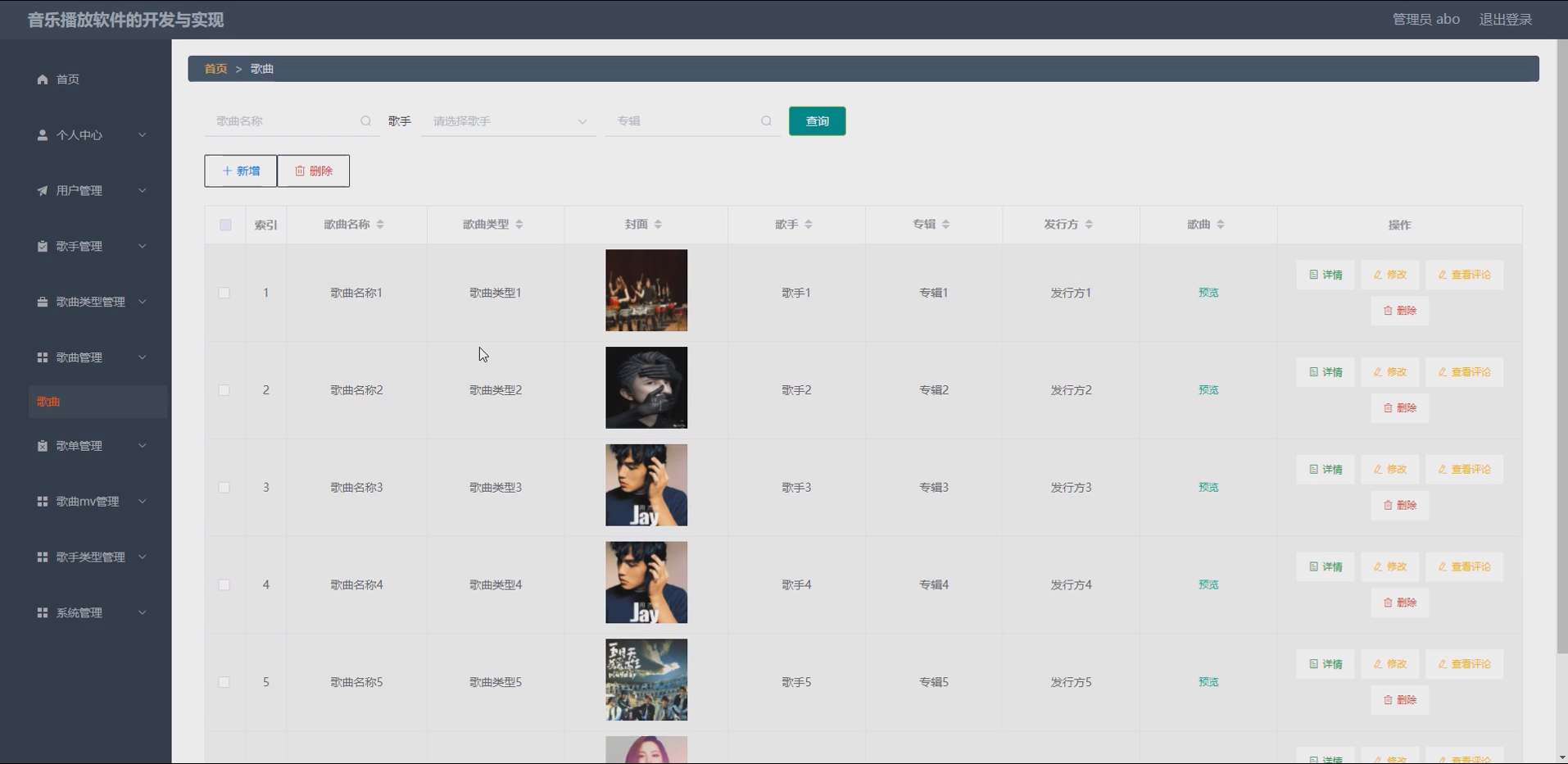Click the clipboard icon beside 歌手管理
Screen dimensions: 1568x764
tap(43, 247)
